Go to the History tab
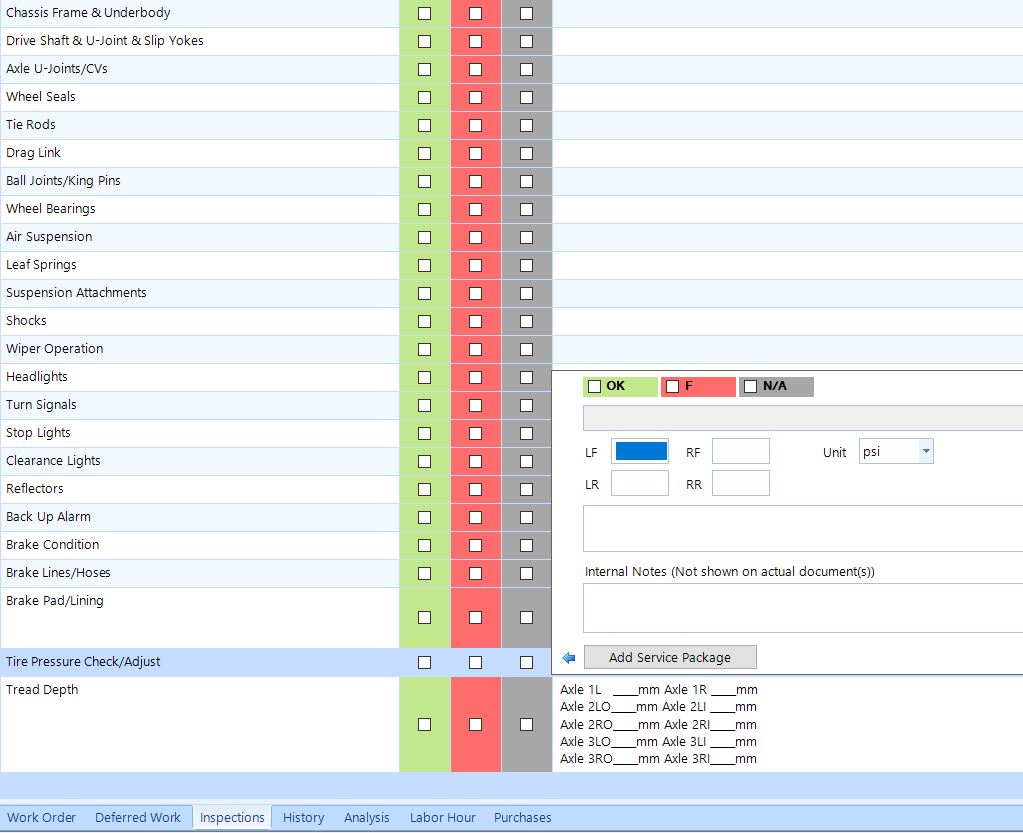The width and height of the screenshot is (1023, 833). (303, 817)
